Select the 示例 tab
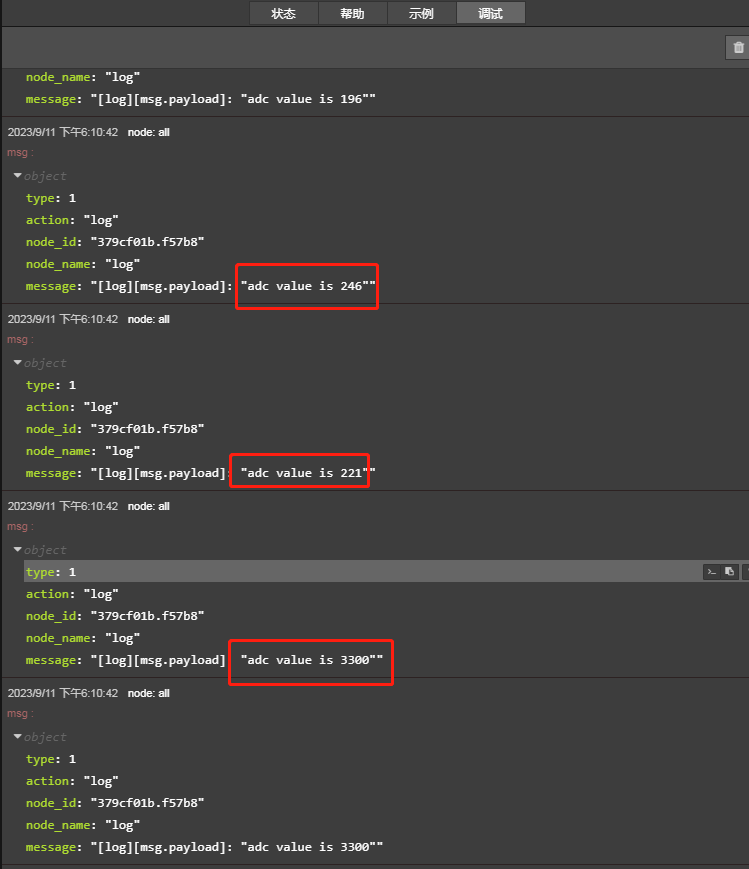 421,14
